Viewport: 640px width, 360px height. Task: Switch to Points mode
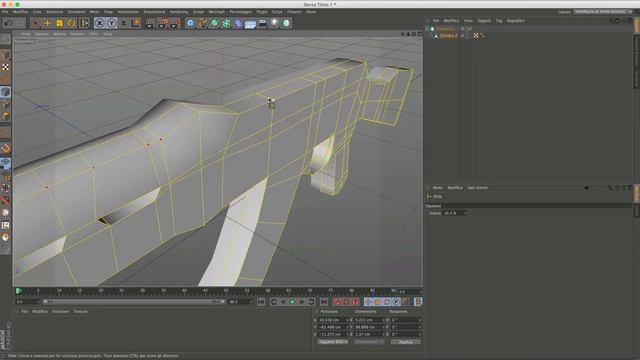pos(5,92)
